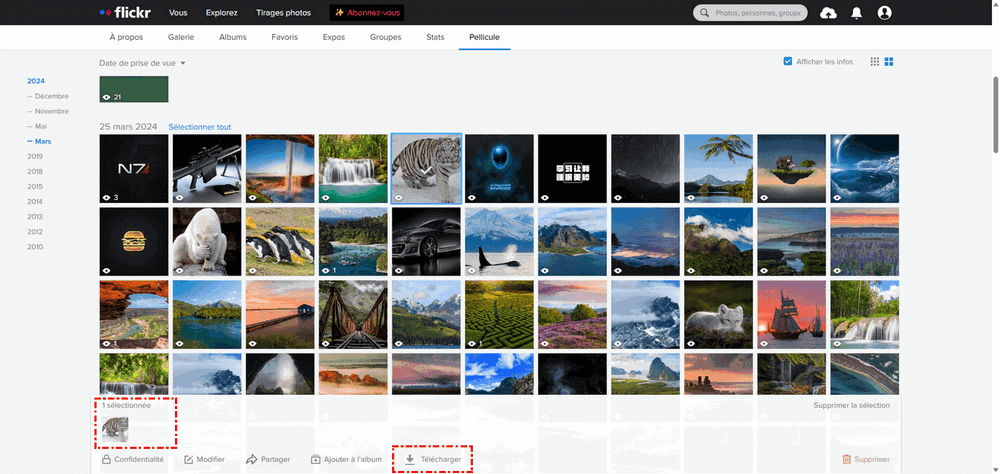Image resolution: width=1000 pixels, height=474 pixels.
Task: Open the user account avatar menu
Action: pos(884,13)
